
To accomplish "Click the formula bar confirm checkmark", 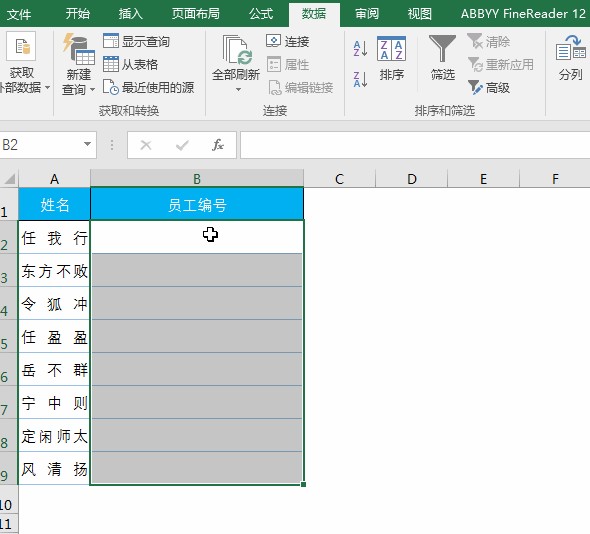I will pos(182,145).
